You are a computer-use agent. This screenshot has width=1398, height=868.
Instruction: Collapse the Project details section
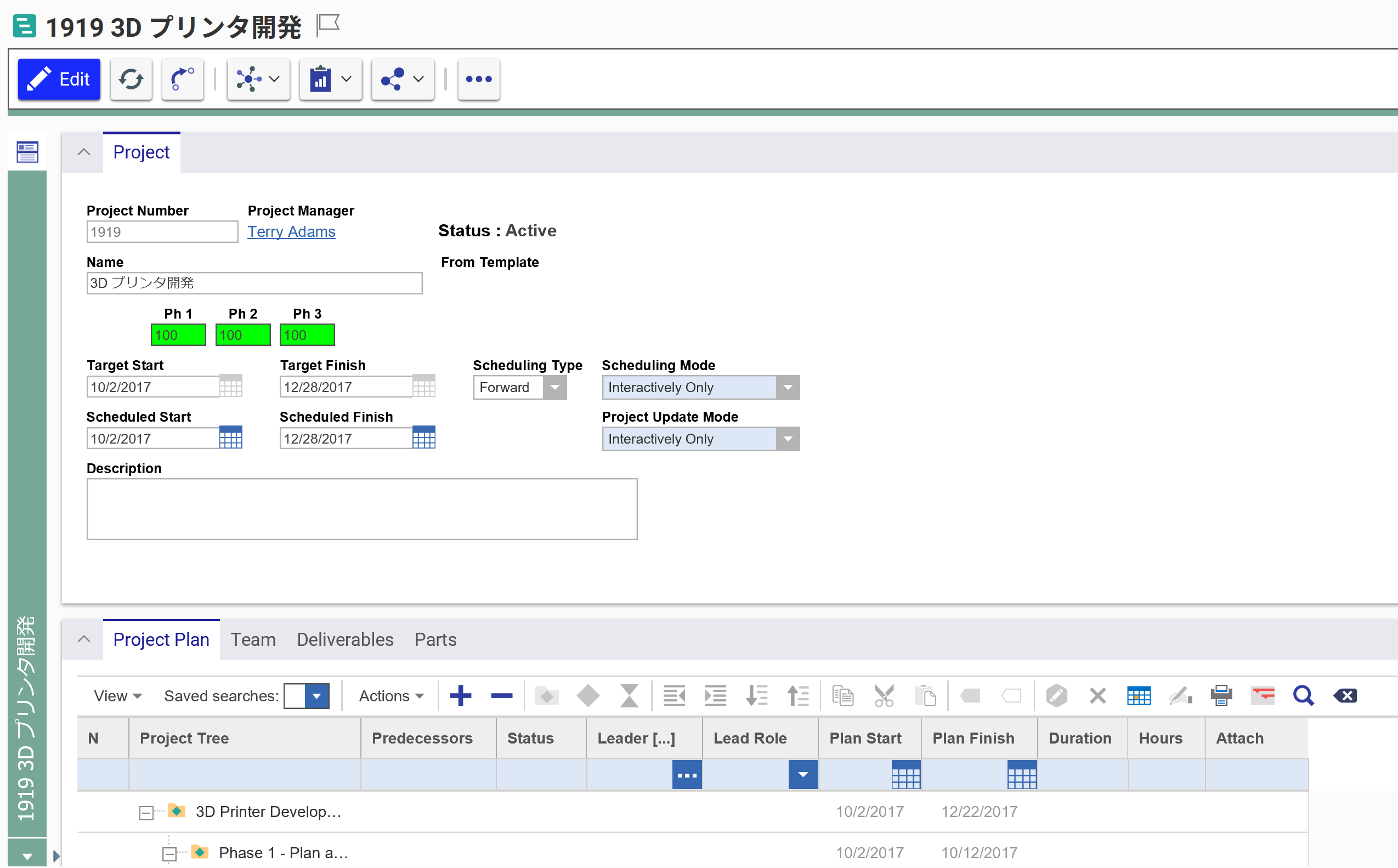click(x=83, y=152)
